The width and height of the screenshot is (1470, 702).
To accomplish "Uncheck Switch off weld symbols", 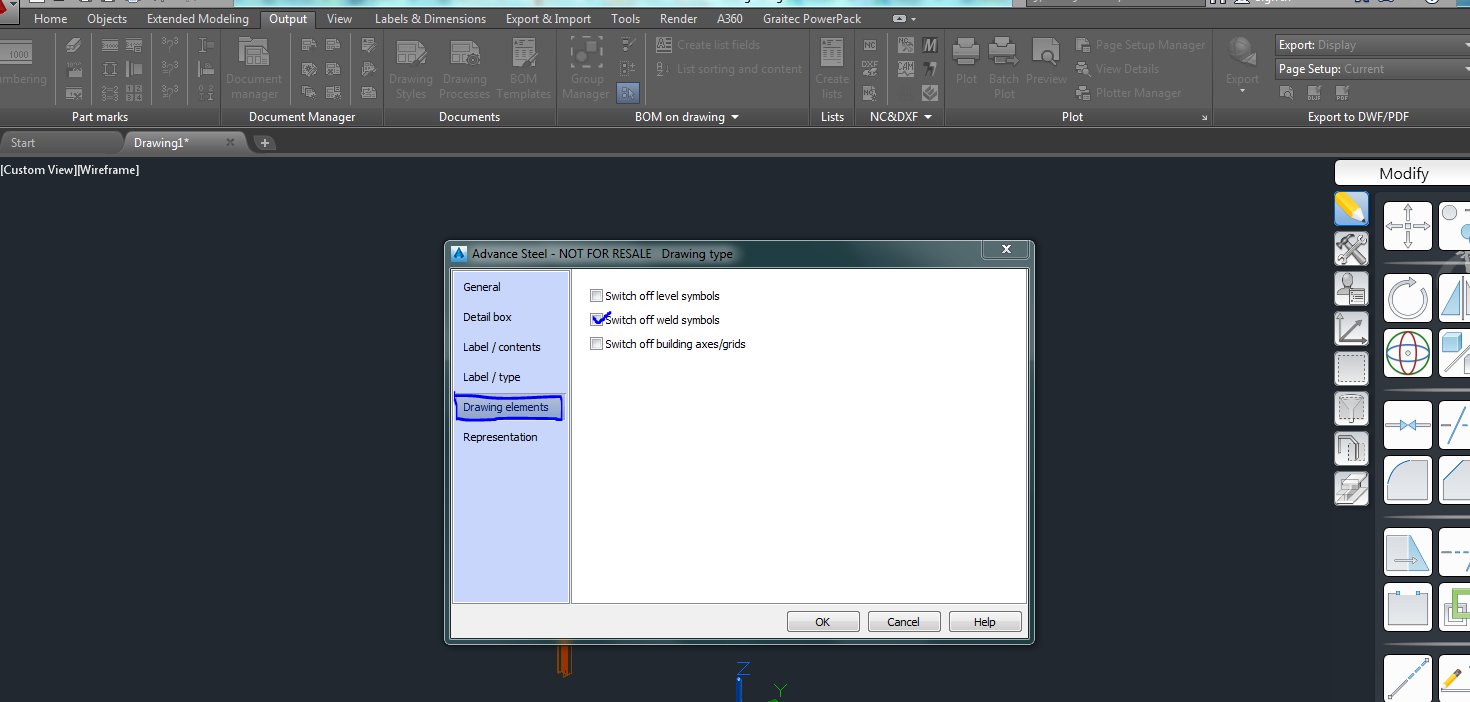I will click(597, 320).
